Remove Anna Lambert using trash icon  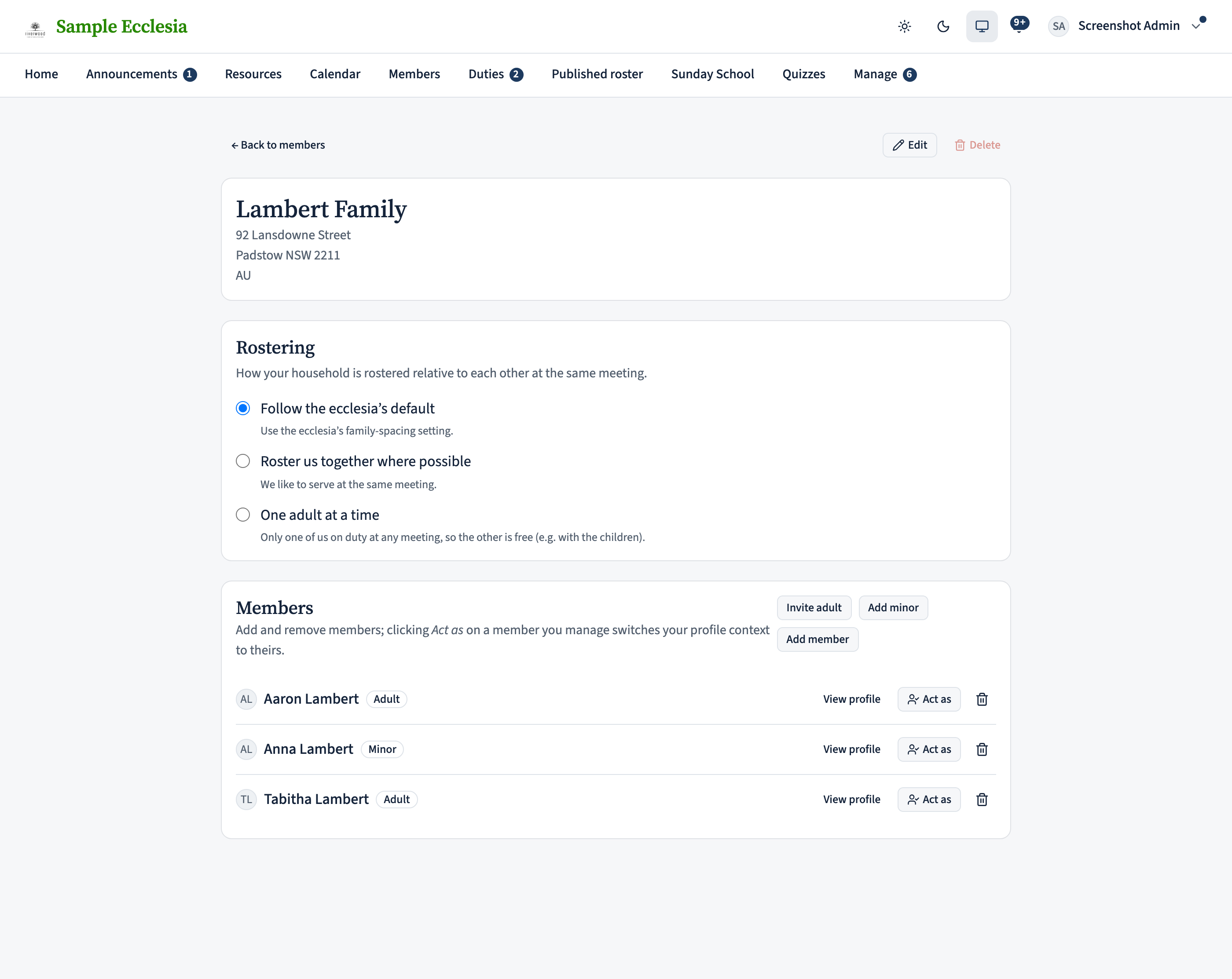click(x=982, y=749)
